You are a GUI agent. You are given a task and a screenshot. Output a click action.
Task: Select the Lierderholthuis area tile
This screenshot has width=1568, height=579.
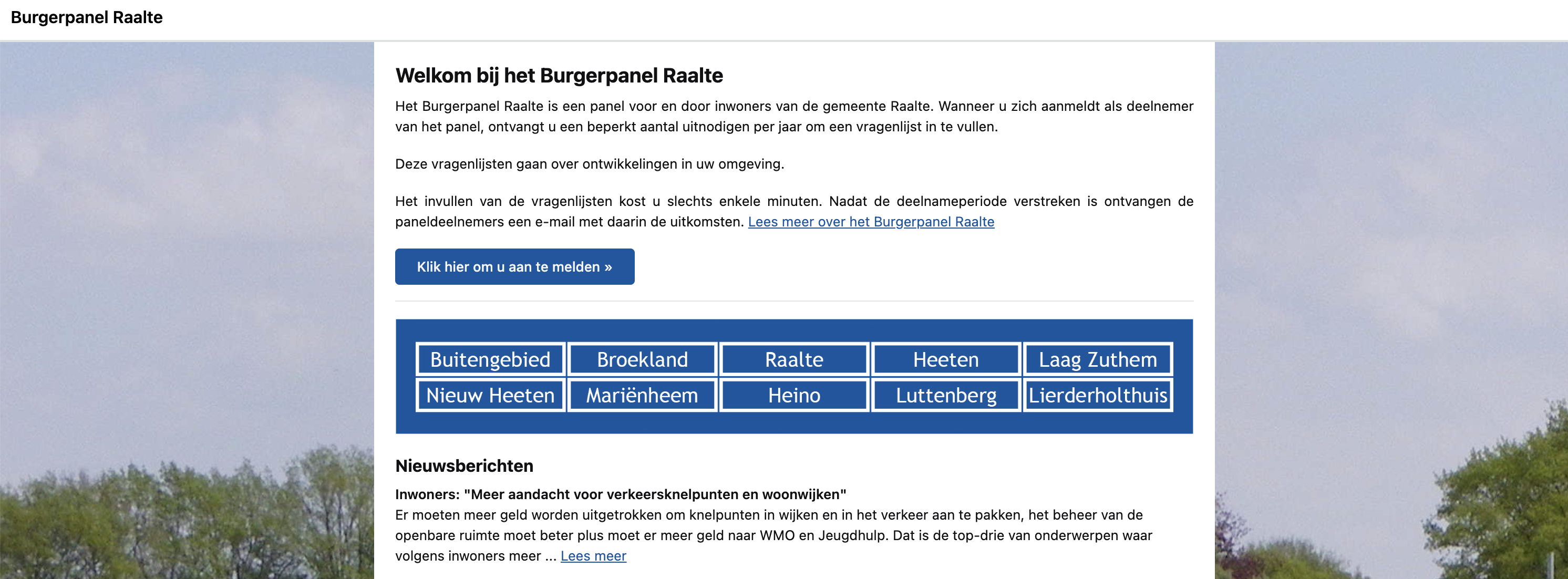(x=1098, y=395)
